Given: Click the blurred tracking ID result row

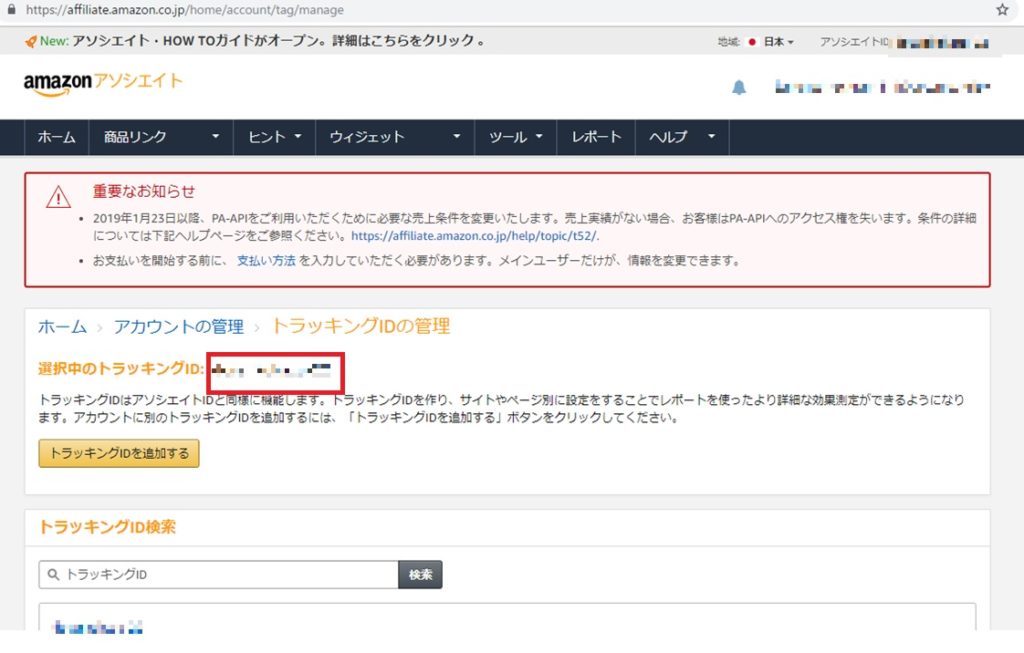Looking at the screenshot, I should 98,628.
